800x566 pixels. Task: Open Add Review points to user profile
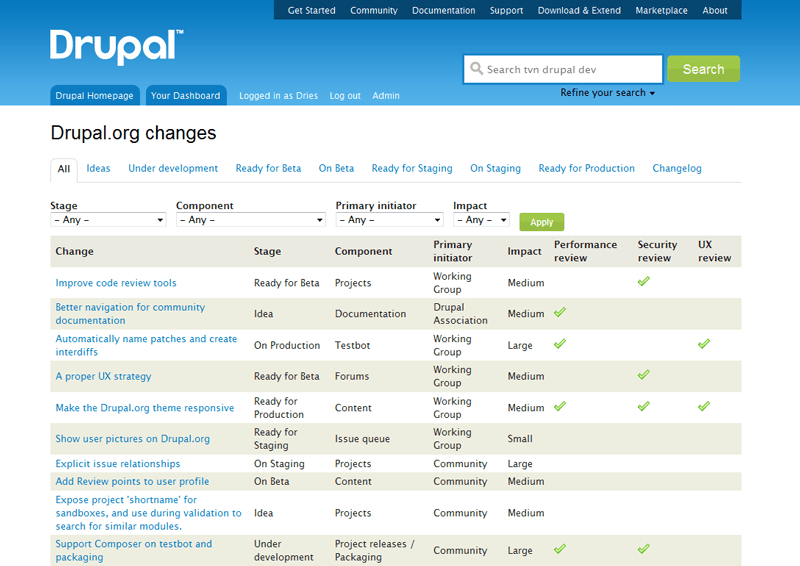132,481
